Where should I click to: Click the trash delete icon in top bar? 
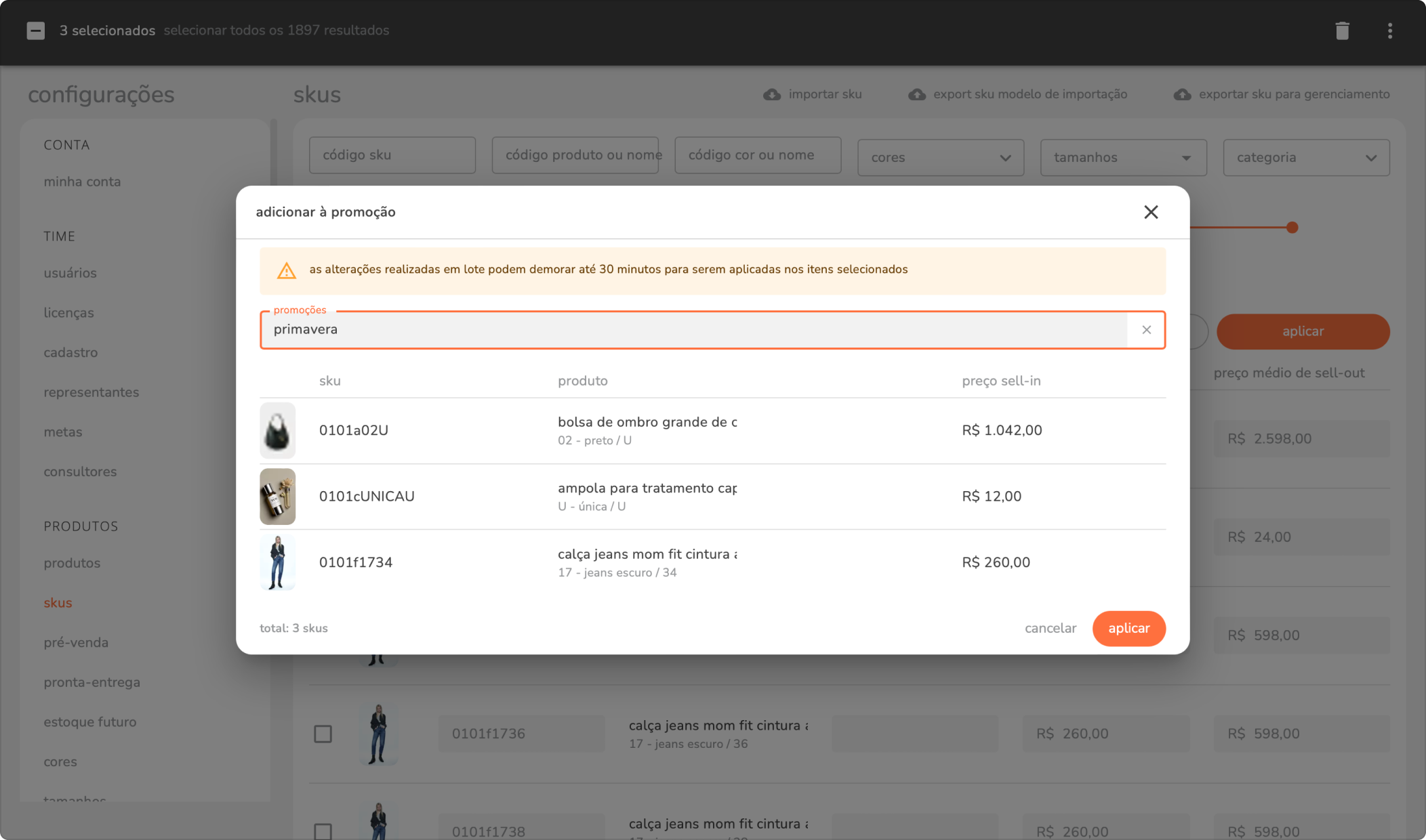(1342, 30)
